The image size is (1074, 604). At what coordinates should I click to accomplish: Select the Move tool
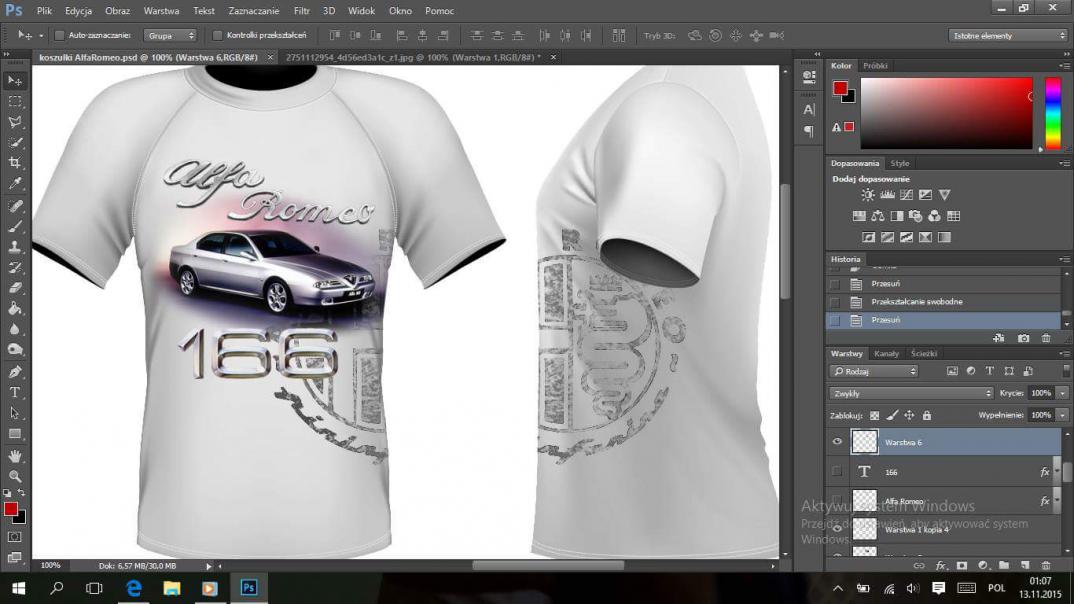(14, 81)
